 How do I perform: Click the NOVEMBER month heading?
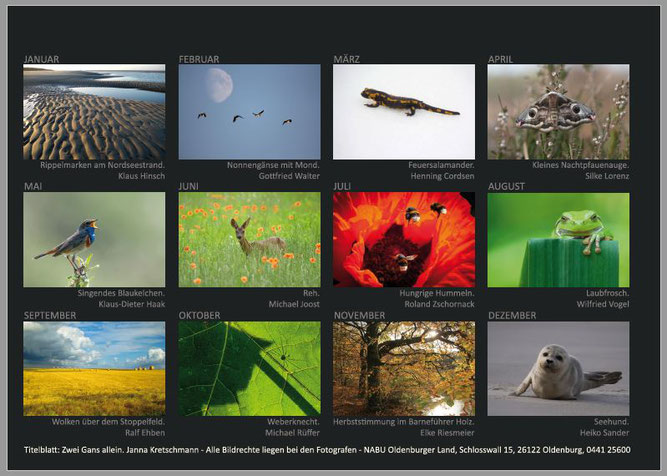(359, 315)
